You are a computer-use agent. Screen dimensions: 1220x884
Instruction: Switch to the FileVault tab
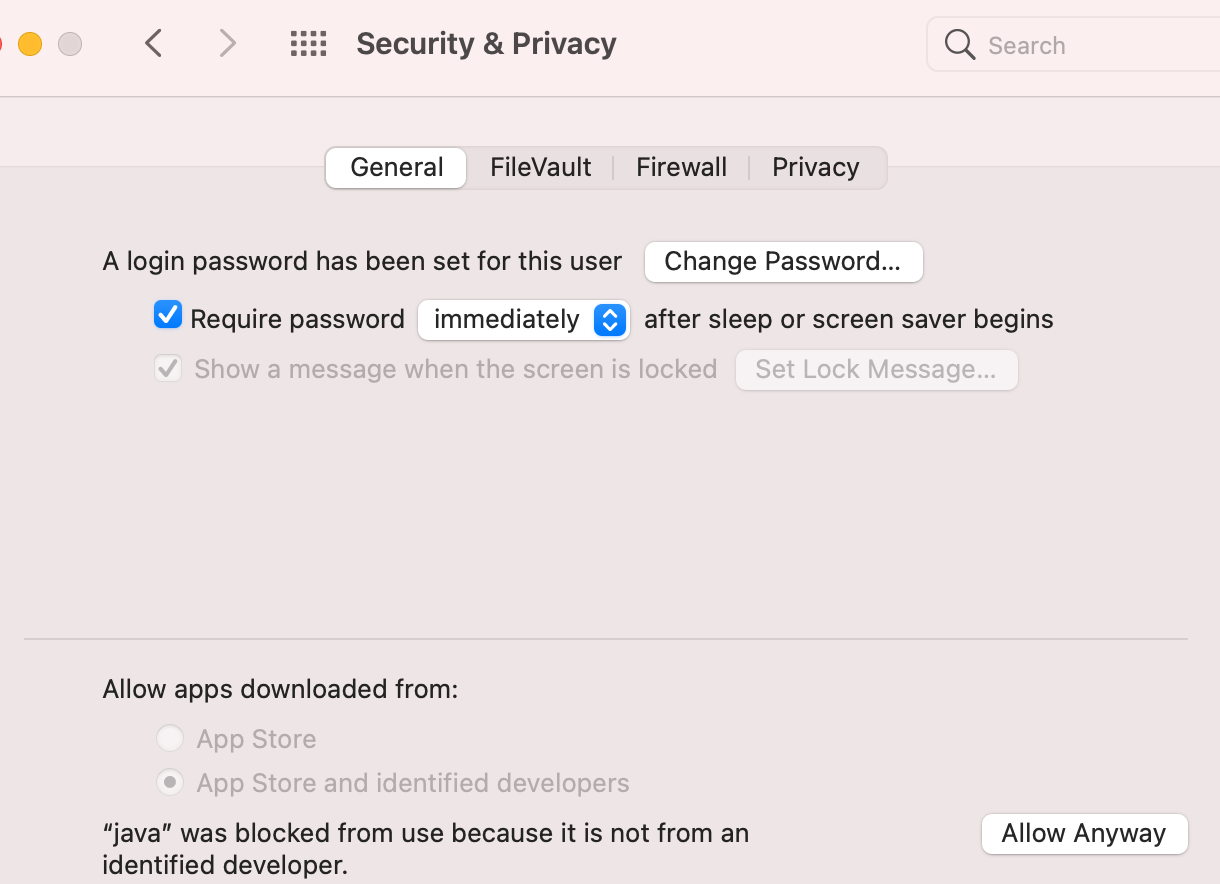tap(540, 167)
